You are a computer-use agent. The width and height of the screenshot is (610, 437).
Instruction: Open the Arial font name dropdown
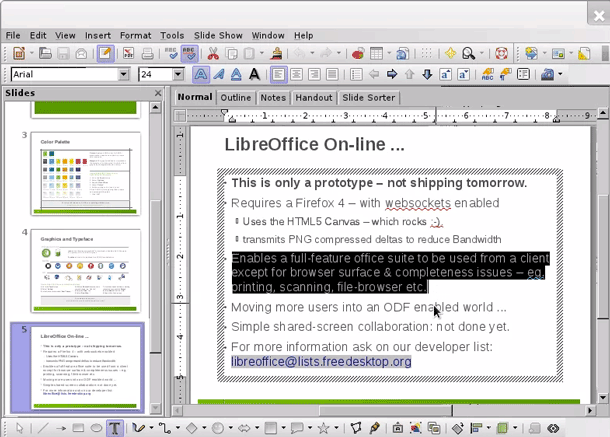pyautogui.click(x=124, y=74)
